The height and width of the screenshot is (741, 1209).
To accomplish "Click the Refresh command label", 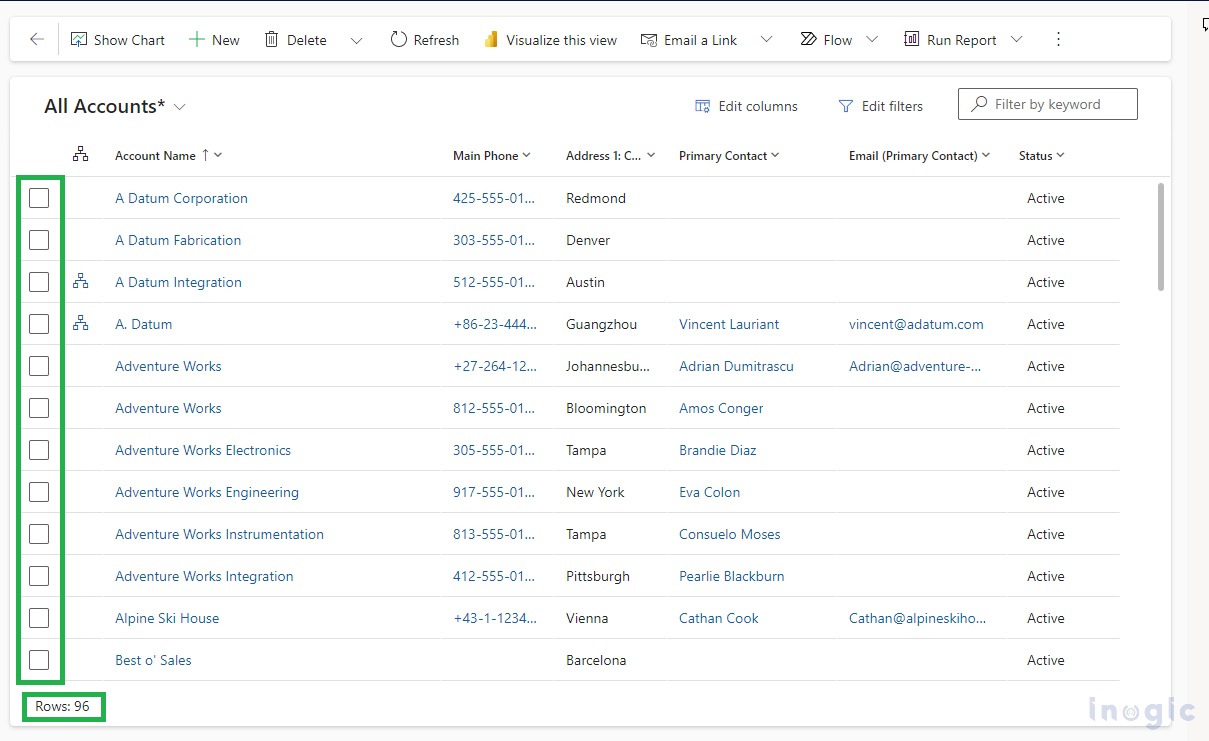I will (x=436, y=40).
